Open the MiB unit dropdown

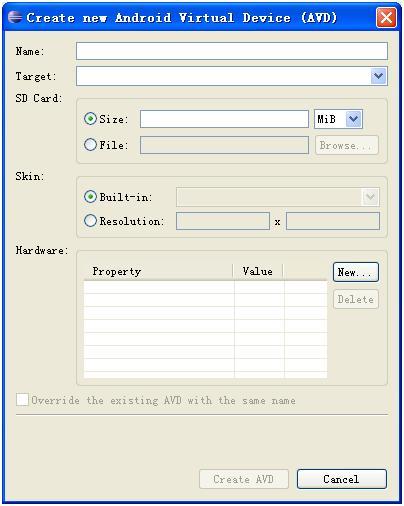tap(353, 119)
